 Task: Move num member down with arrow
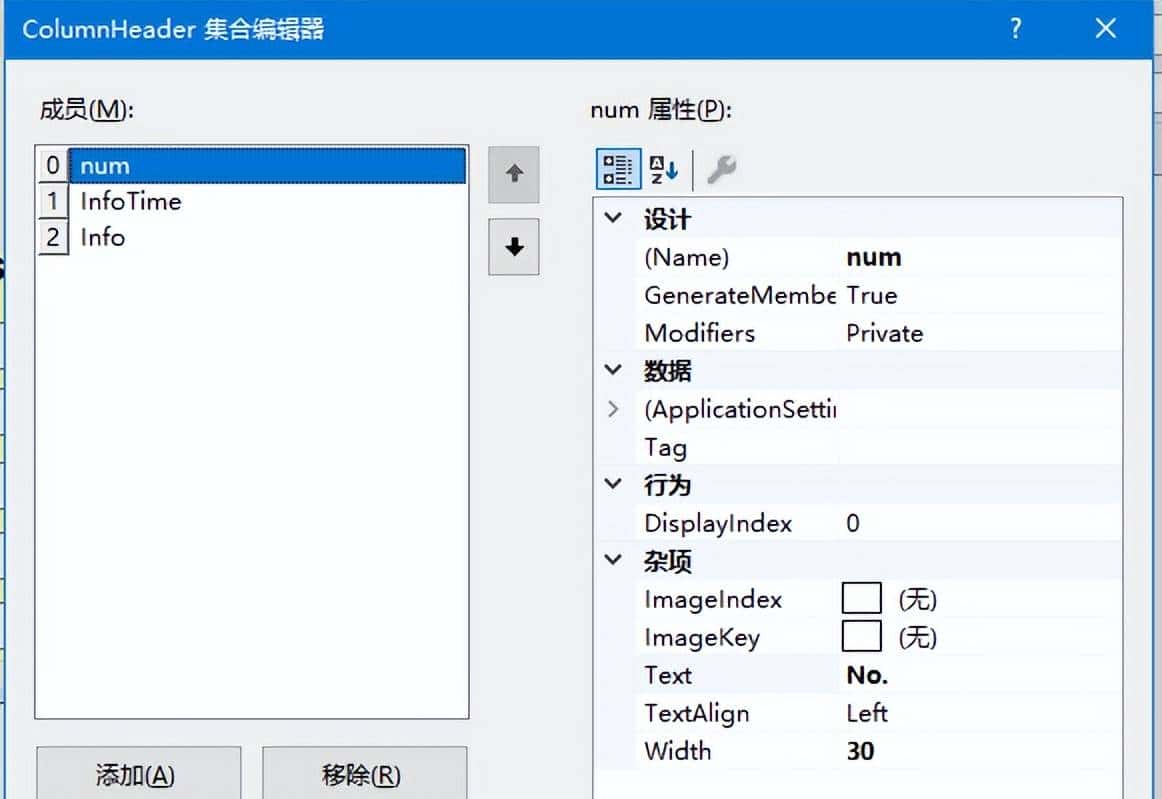pos(513,247)
